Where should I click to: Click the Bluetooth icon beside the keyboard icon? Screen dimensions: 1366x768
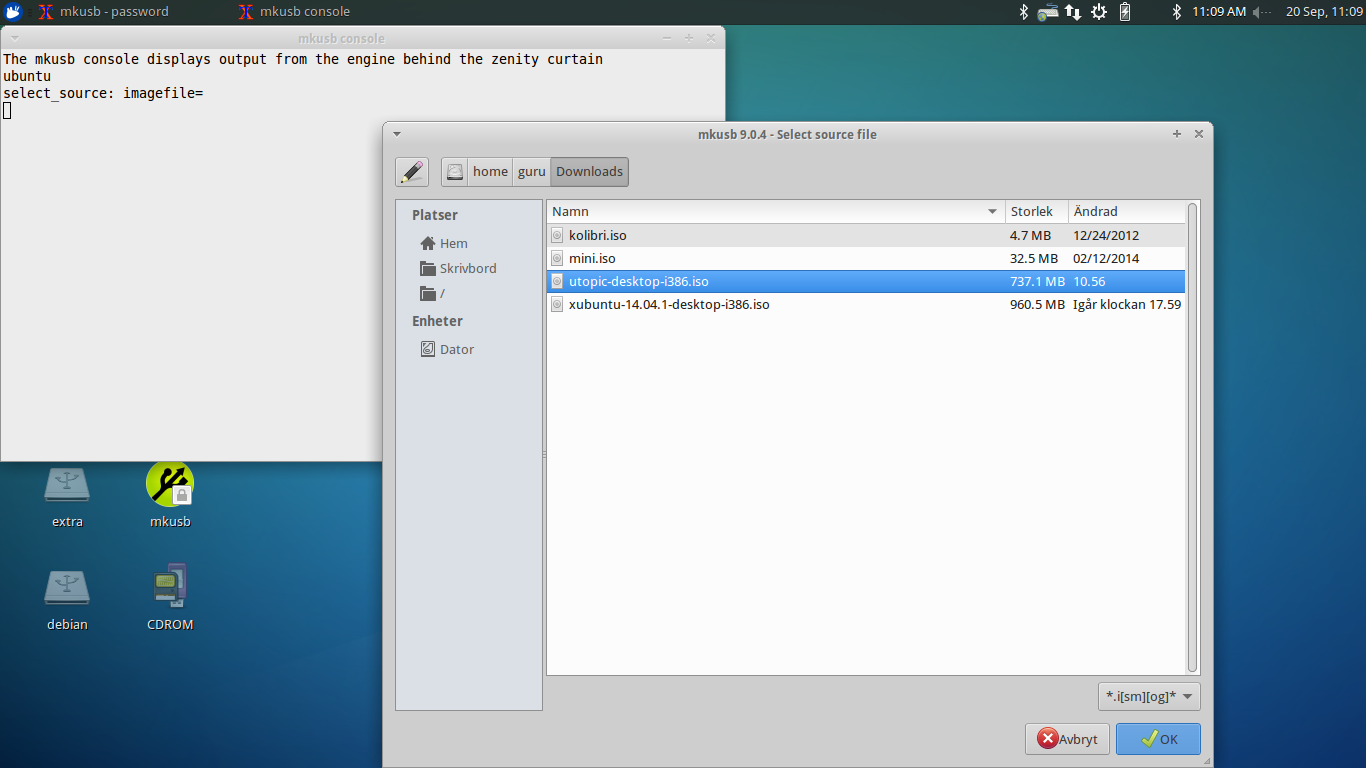point(1023,12)
